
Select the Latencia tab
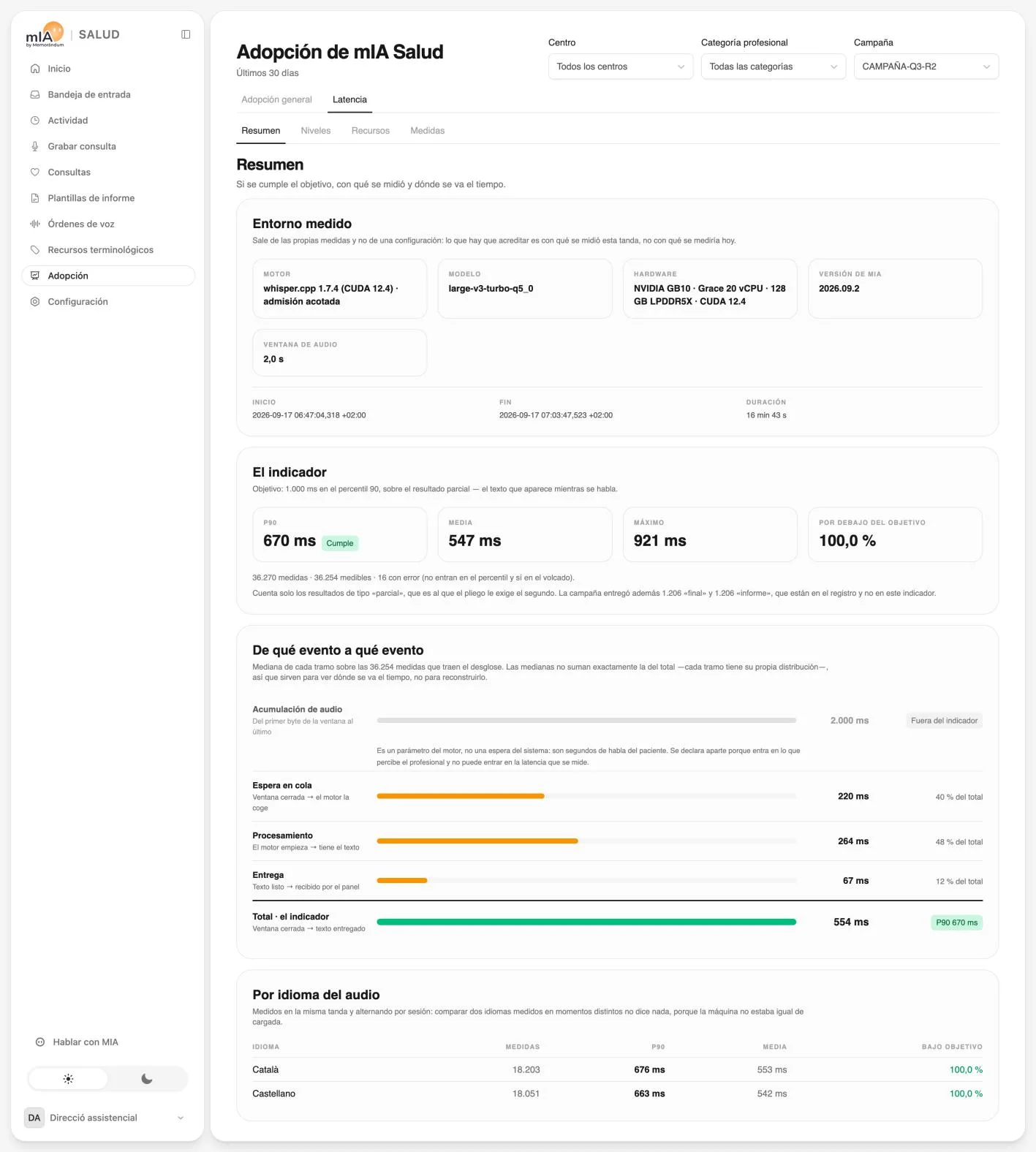coord(349,100)
